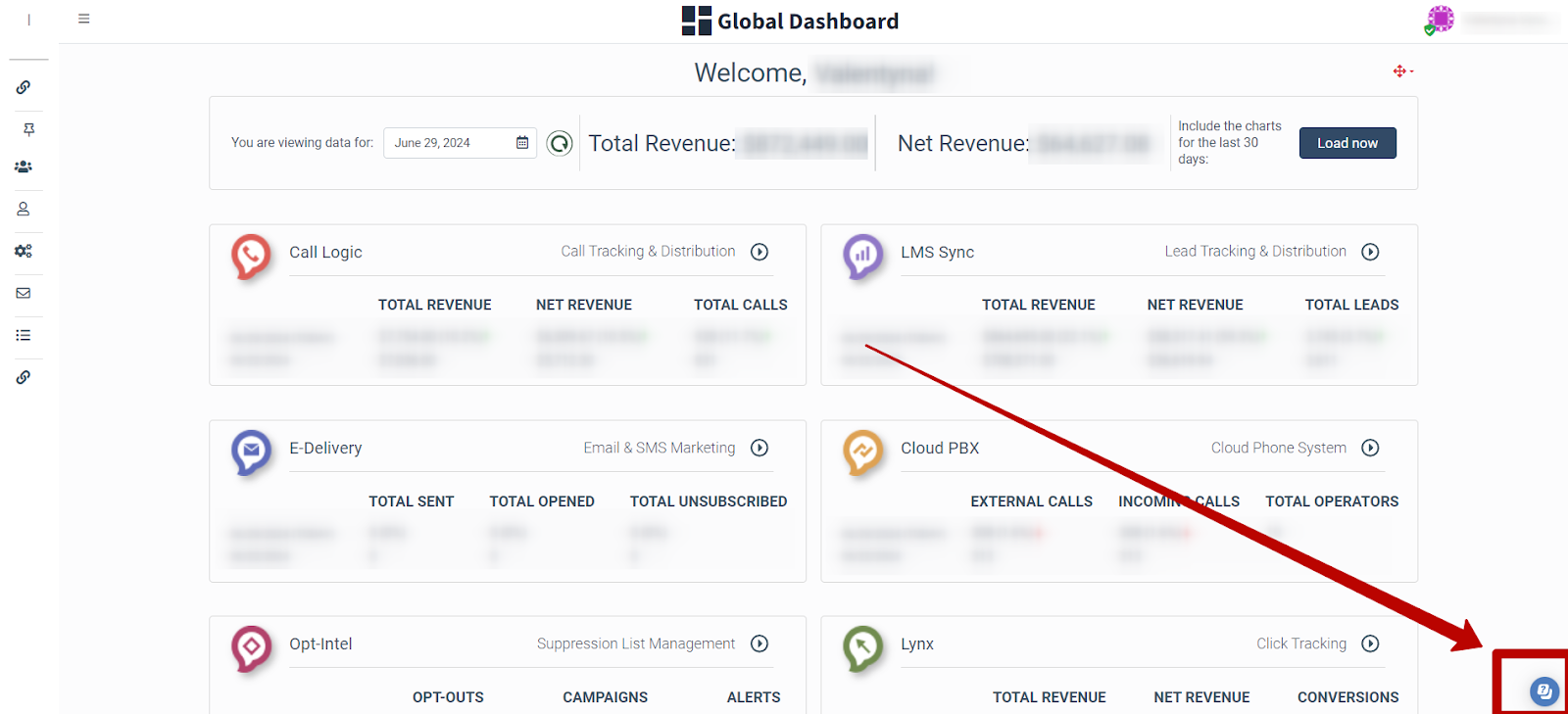Open the bulleted list sidebar icon

point(24,335)
